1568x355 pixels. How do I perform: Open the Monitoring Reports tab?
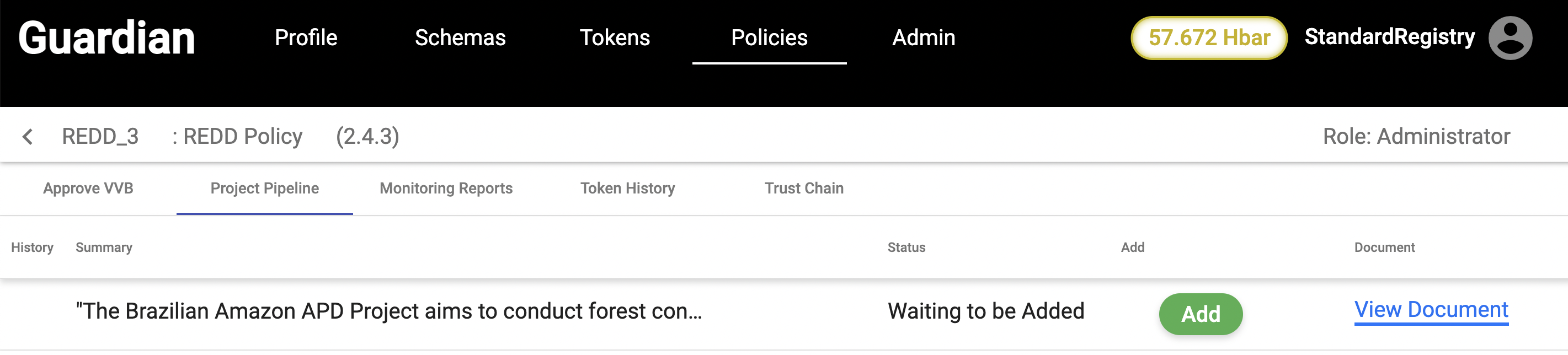446,189
